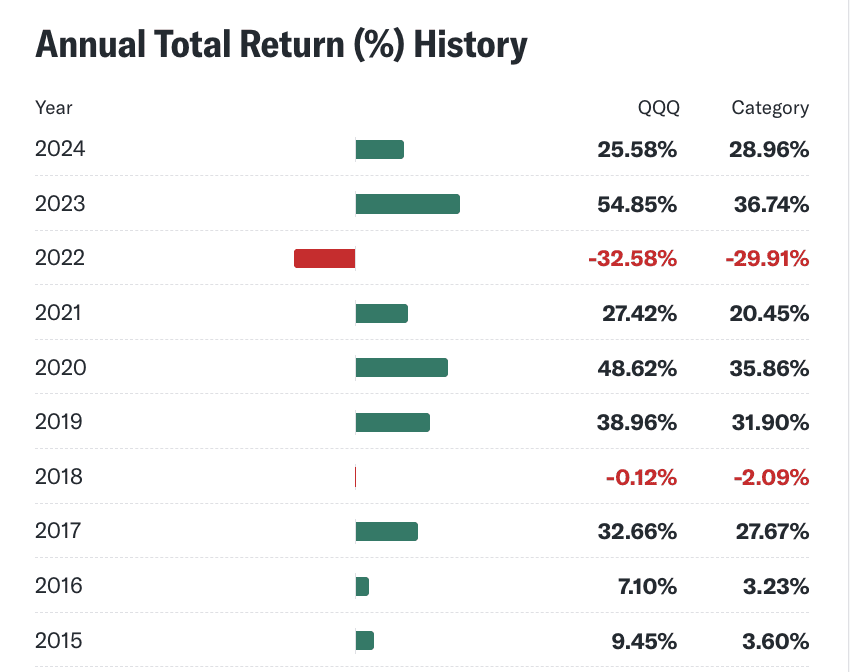Click the 2020 green return bar
Screen dimensions: 850x672
(402, 368)
